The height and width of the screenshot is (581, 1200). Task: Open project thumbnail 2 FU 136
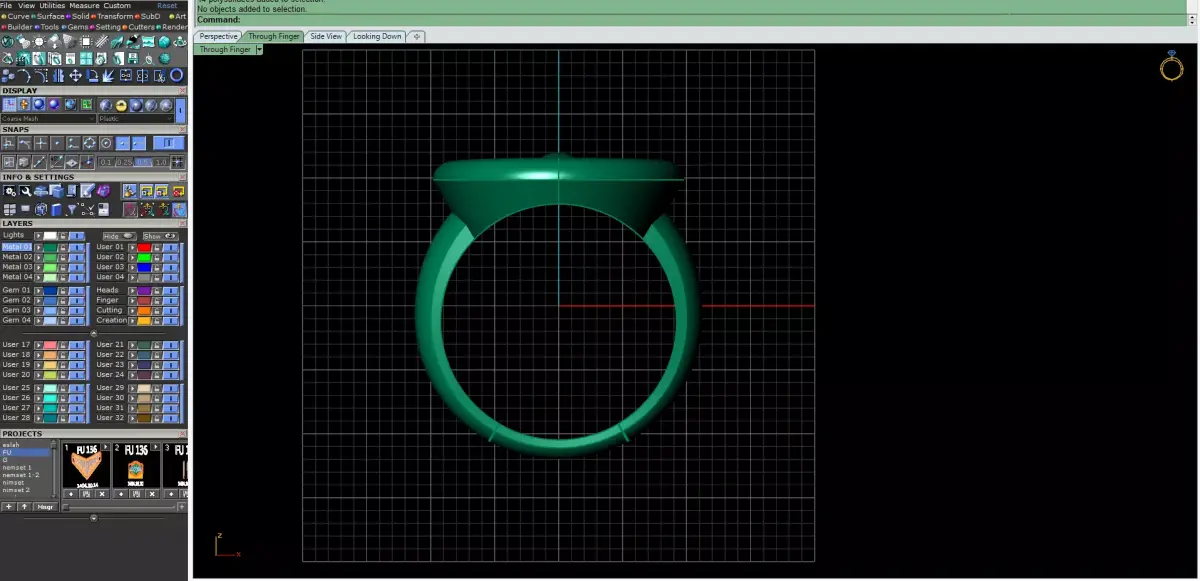coord(136,465)
